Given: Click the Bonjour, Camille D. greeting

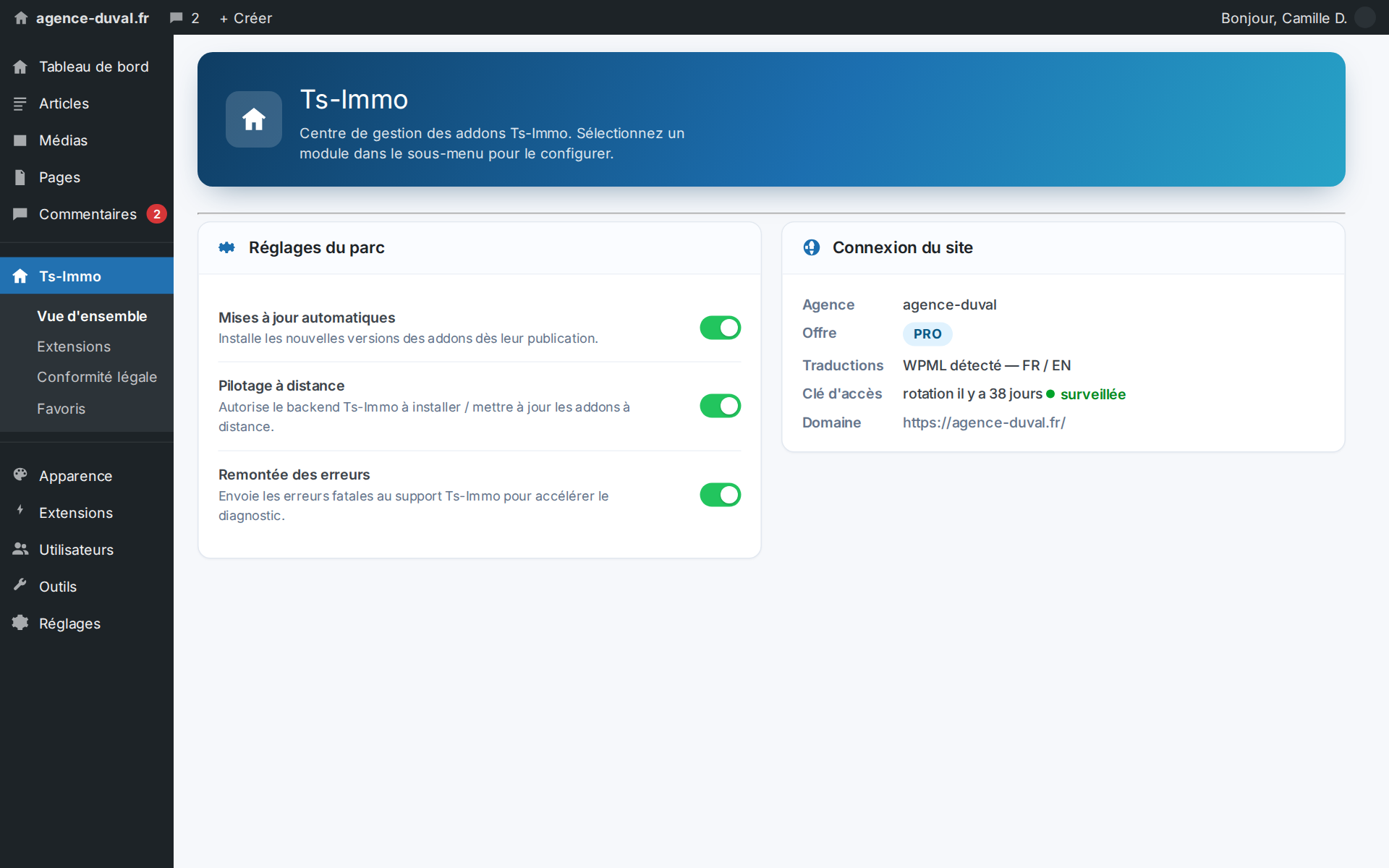Looking at the screenshot, I should tap(1284, 18).
